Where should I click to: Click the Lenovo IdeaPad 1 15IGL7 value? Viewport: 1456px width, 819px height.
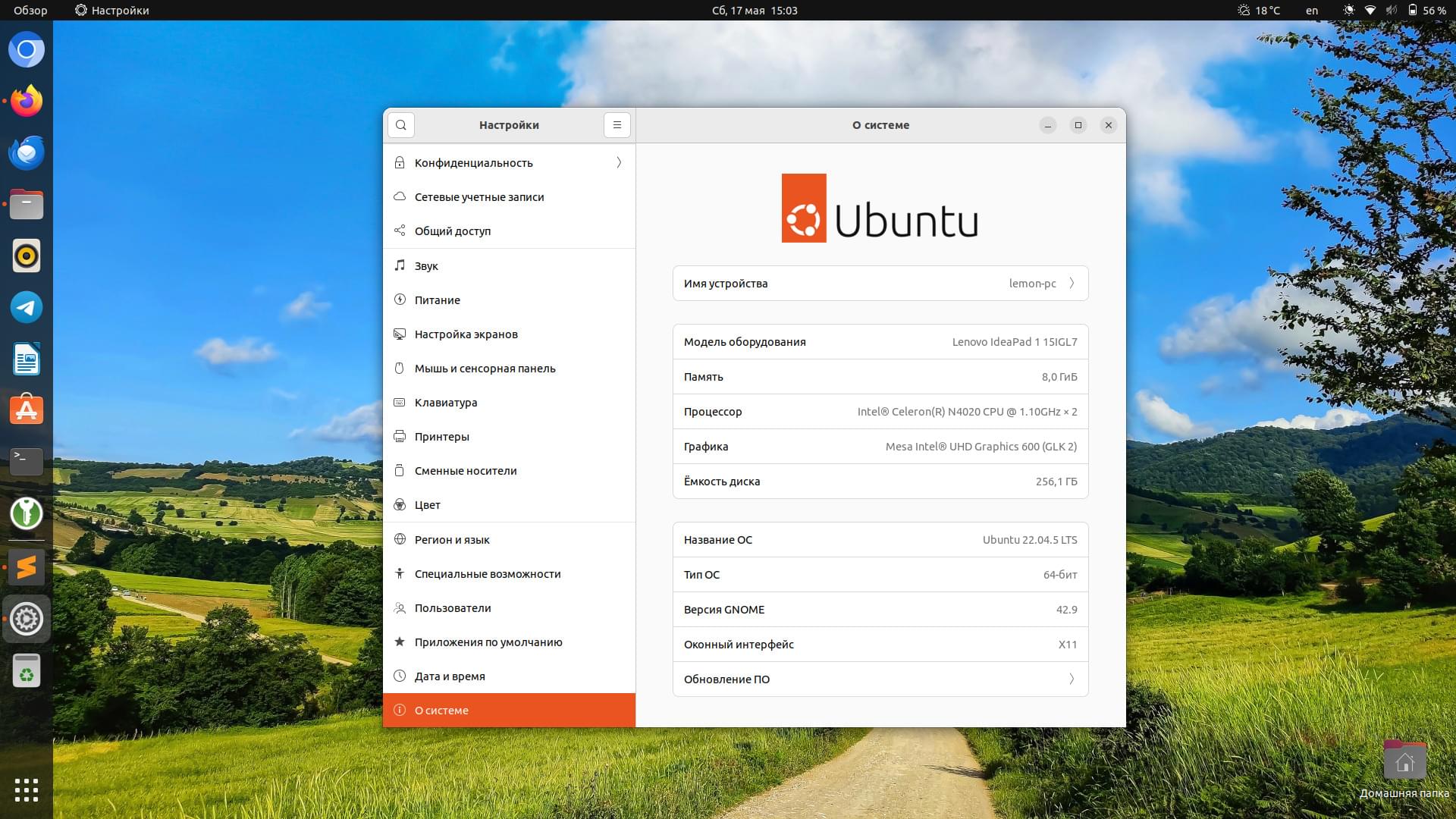1015,341
